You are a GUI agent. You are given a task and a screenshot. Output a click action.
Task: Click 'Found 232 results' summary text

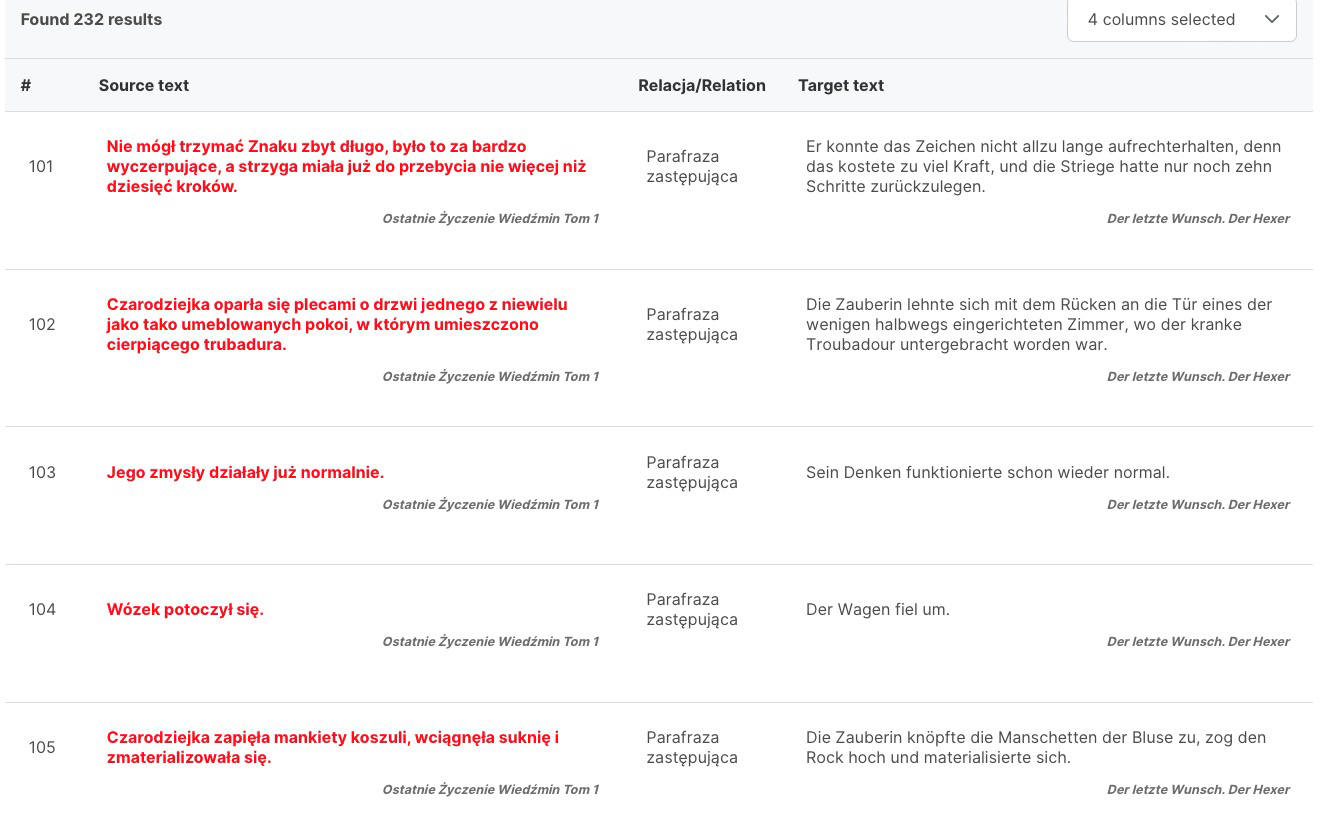coord(91,20)
